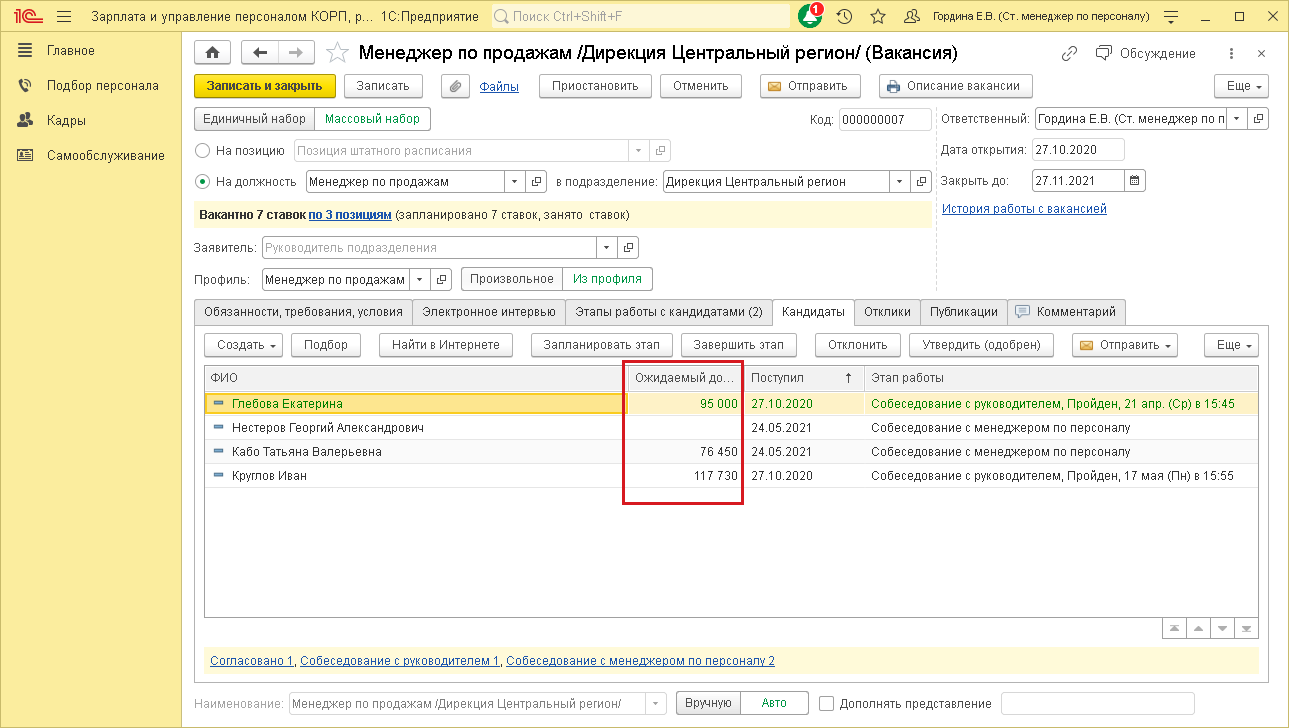The image size is (1289, 728).
Task: Open notifications bell icon
Action: tap(809, 17)
